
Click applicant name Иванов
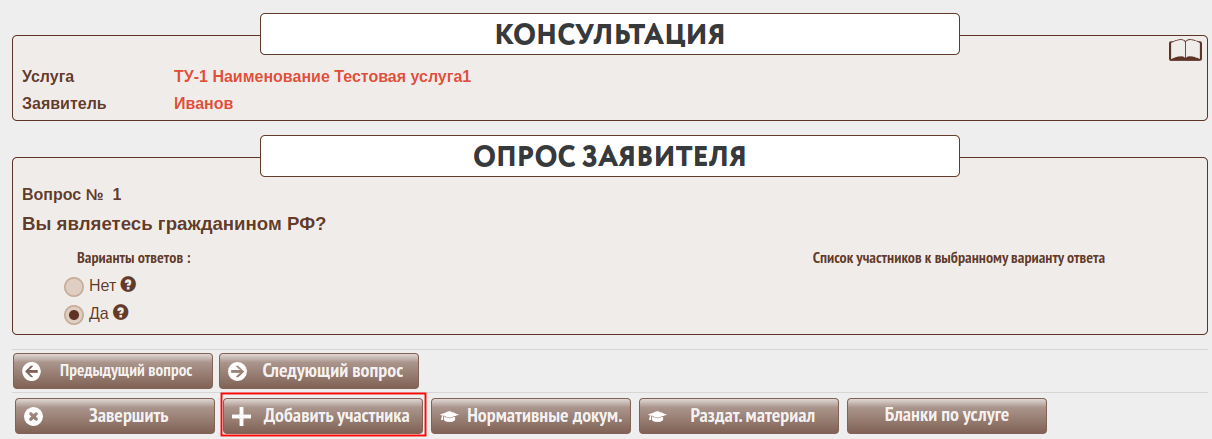click(203, 103)
